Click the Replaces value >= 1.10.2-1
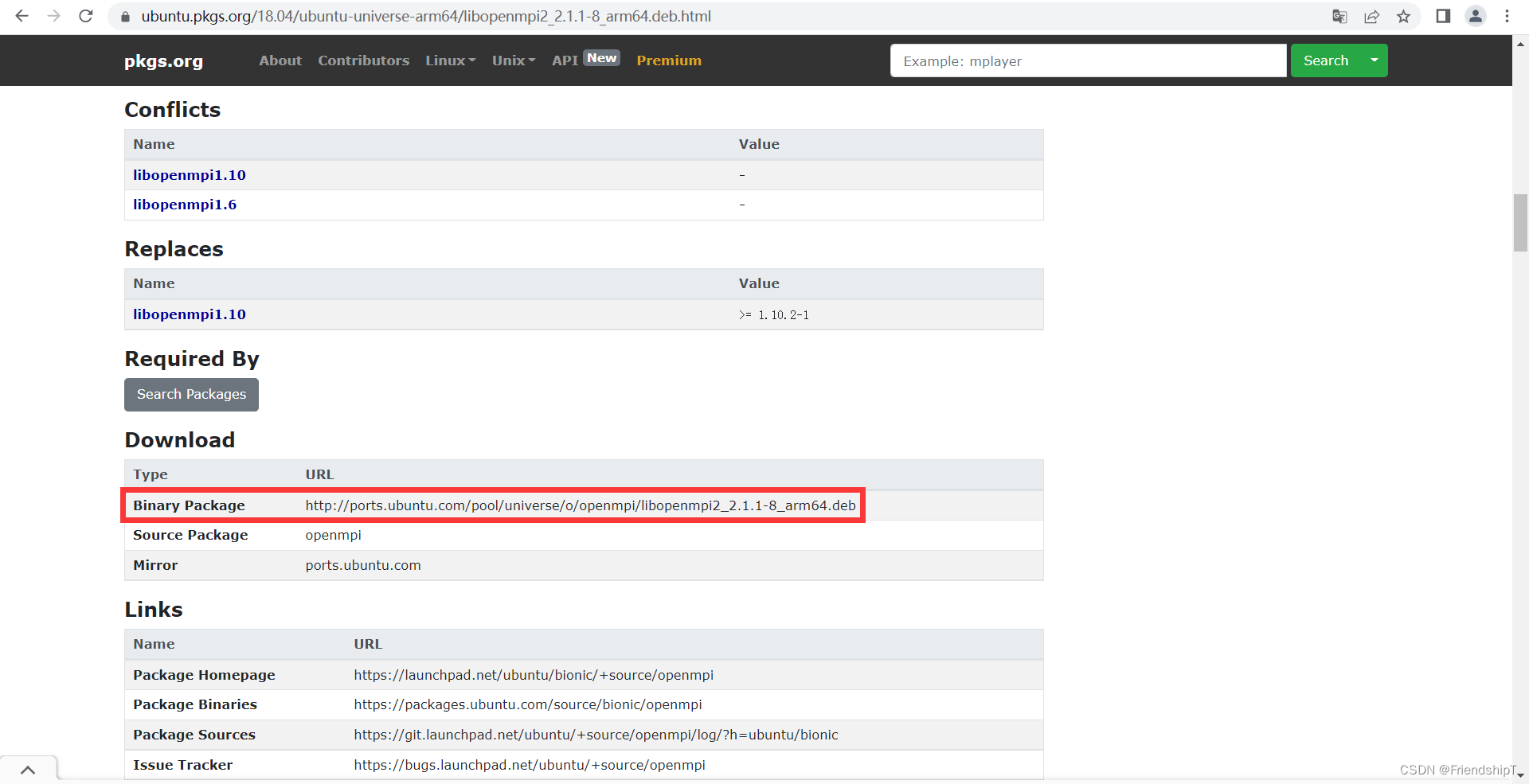Screen dimensions: 1529x784 774,315
